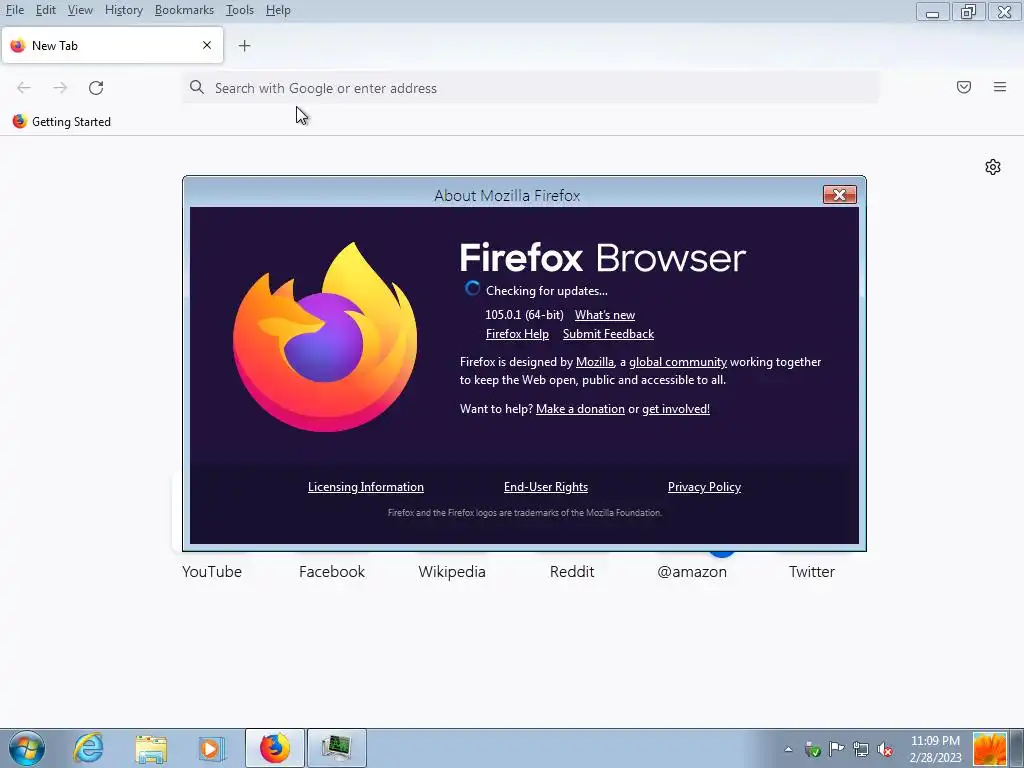Click the What's new link
The width and height of the screenshot is (1024, 768).
[x=605, y=315]
